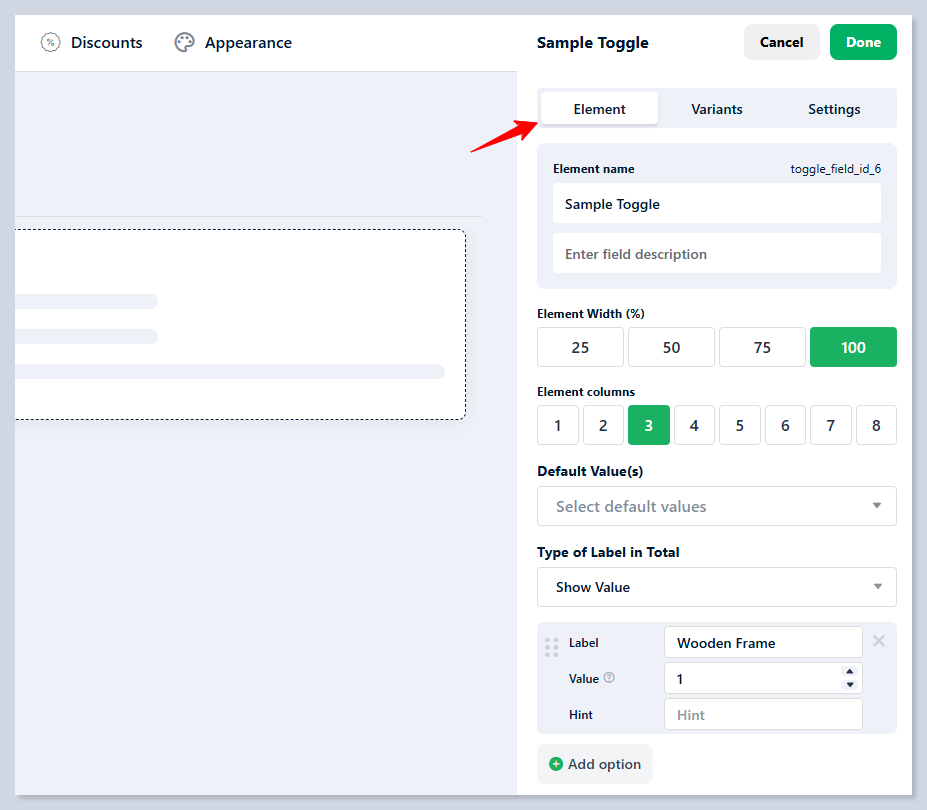The image size is (927, 810).
Task: Click the Discounts percent icon
Action: pyautogui.click(x=50, y=42)
